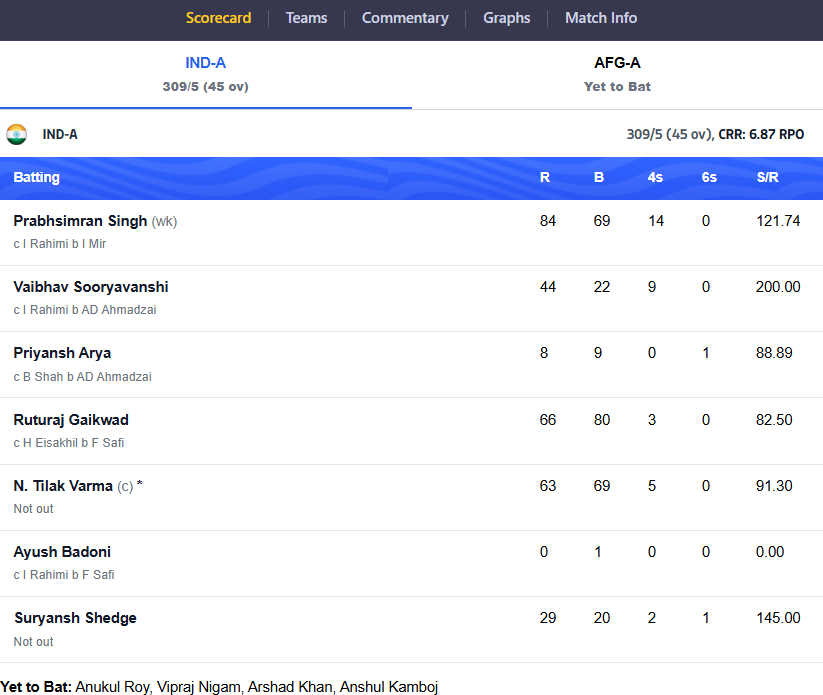
Task: View the Graphs tab
Action: coord(507,18)
